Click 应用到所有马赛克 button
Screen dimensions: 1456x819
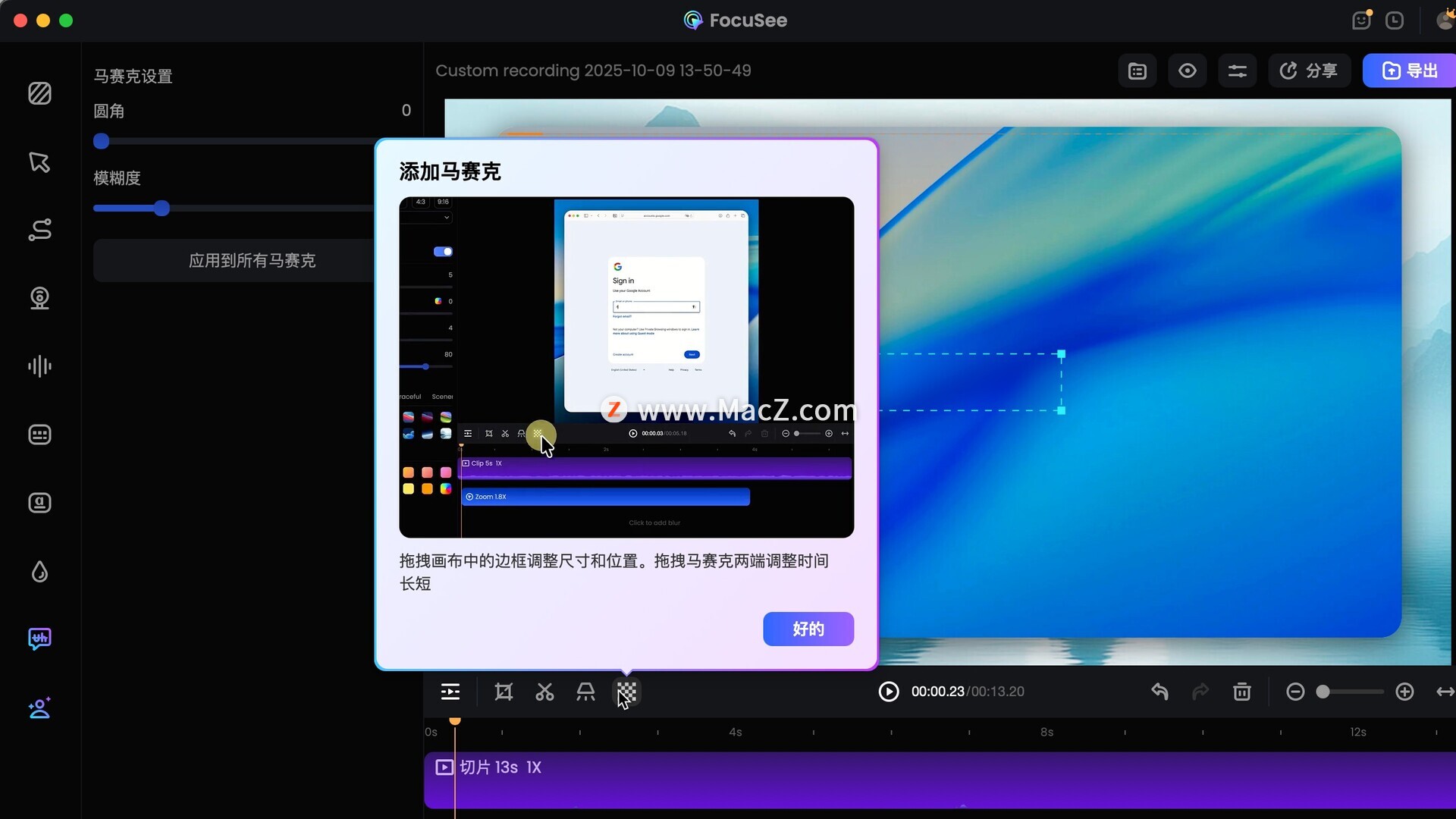pos(251,261)
